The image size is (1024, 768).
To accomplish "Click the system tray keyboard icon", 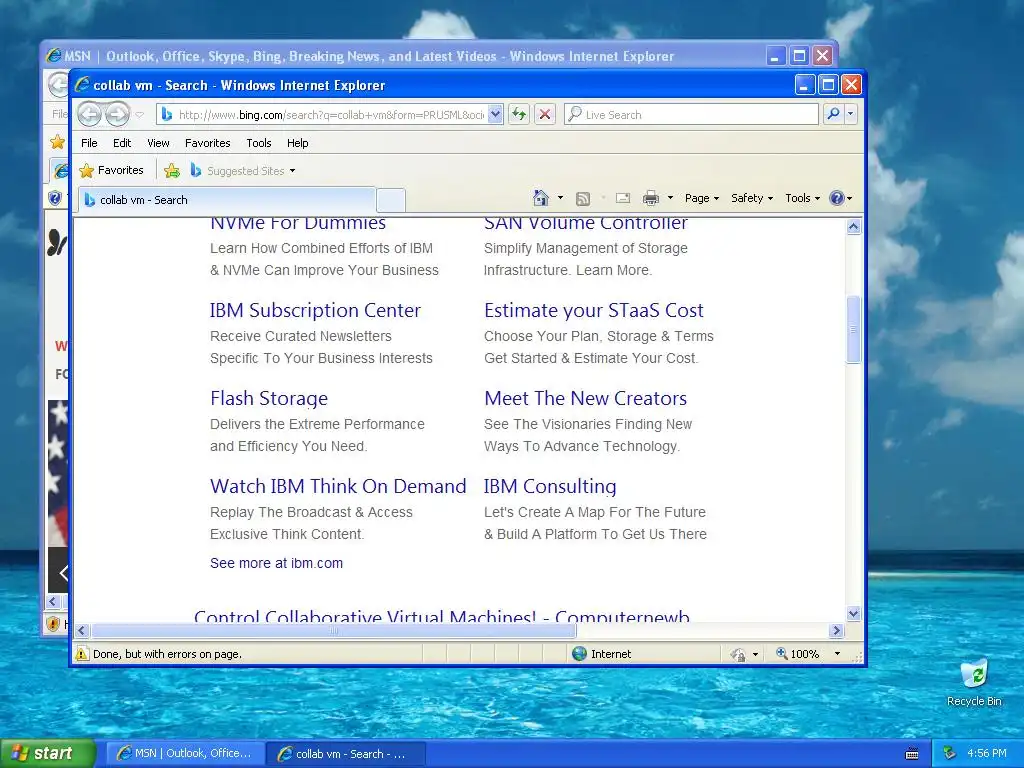I will [912, 754].
